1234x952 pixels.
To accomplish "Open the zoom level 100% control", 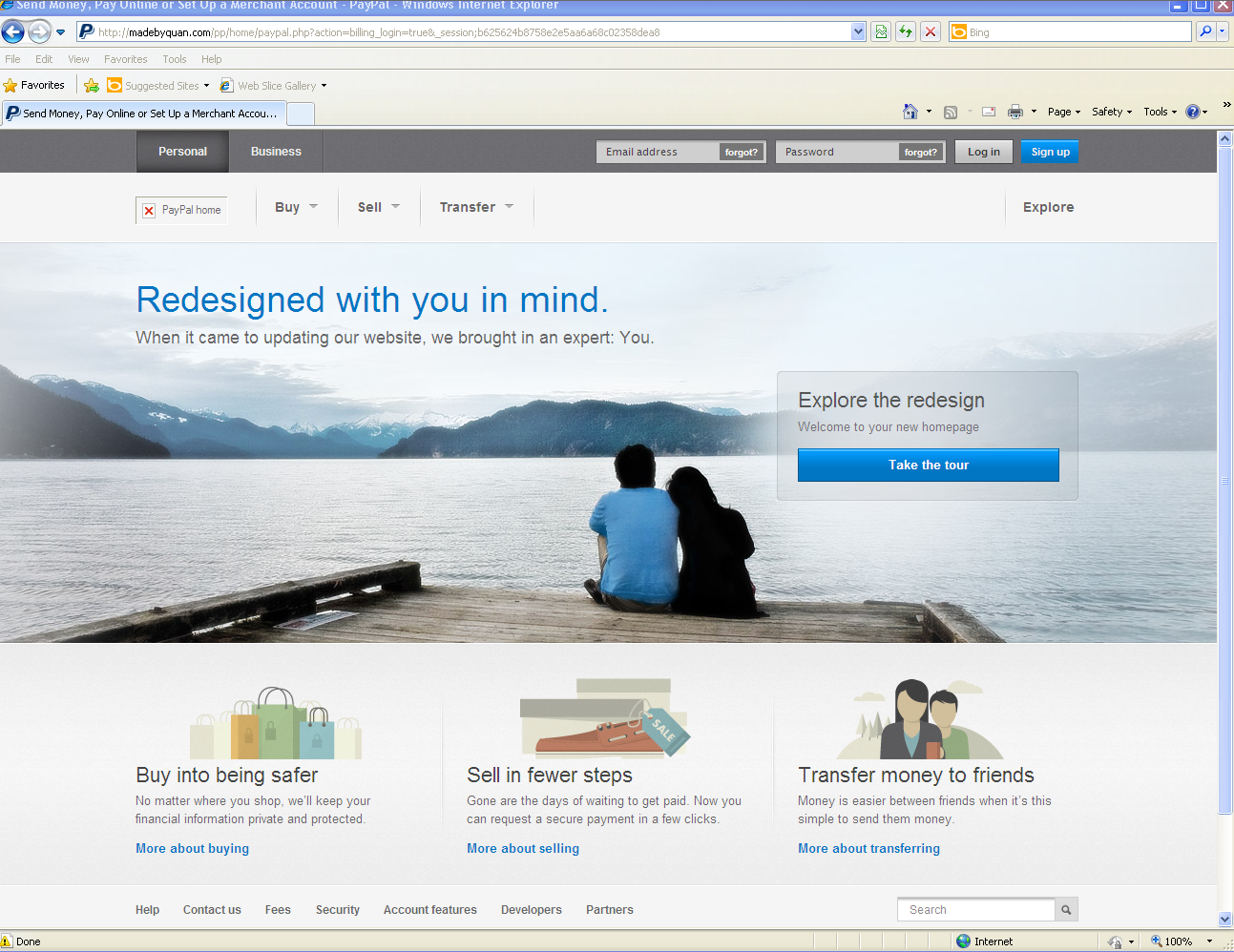I will coord(1182,942).
